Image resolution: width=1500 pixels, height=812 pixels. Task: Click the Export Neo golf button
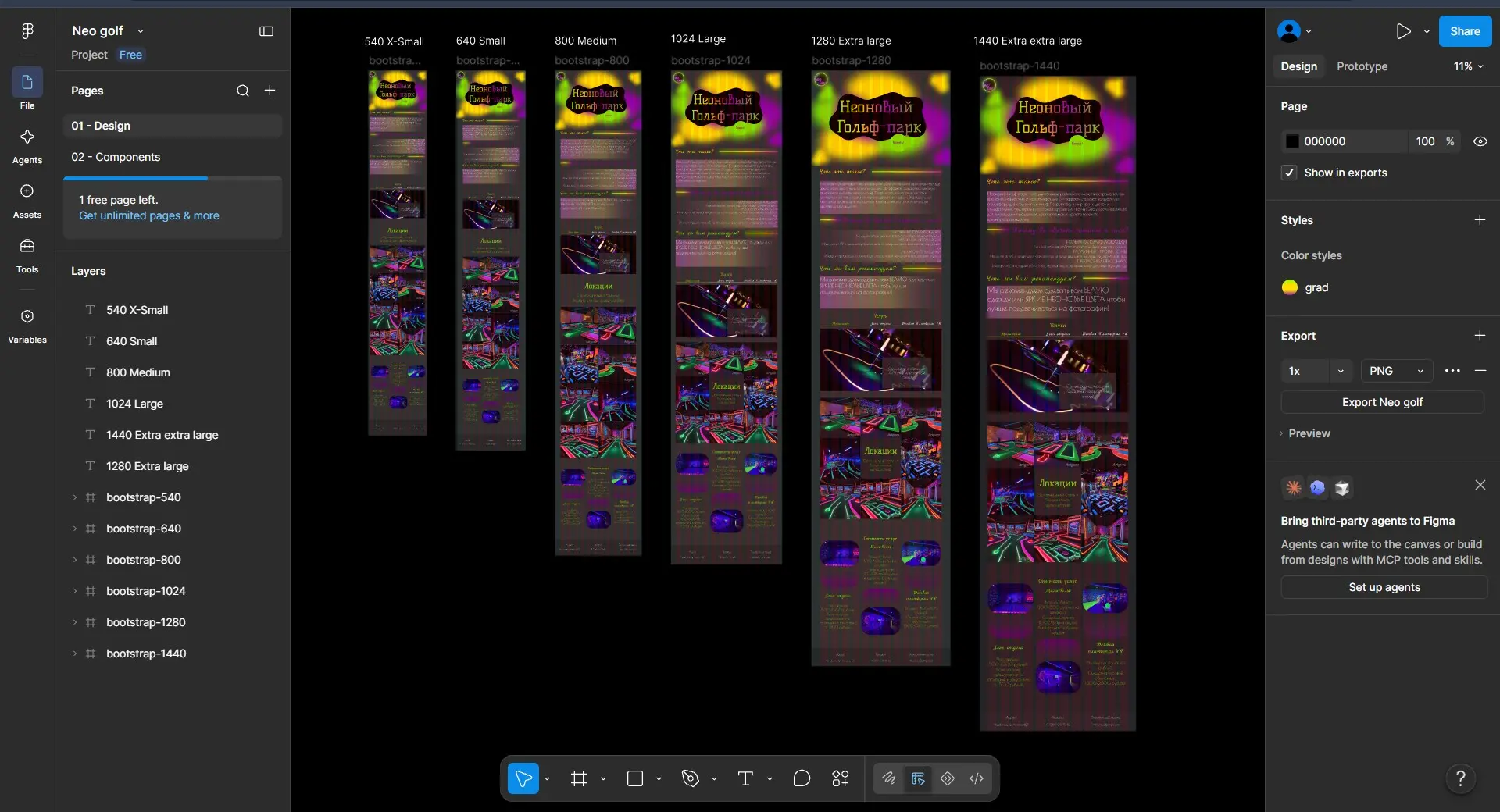tap(1382, 402)
